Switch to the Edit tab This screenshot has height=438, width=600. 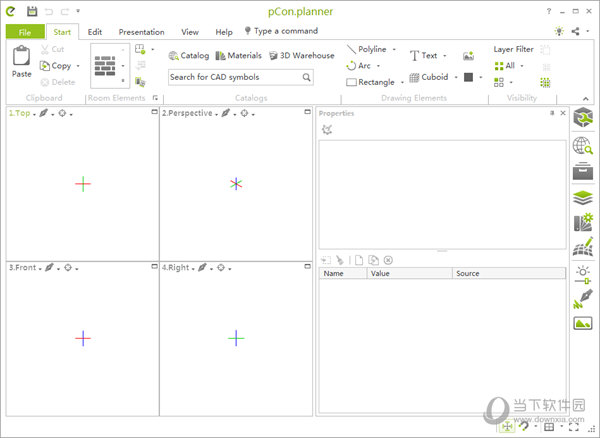[x=95, y=32]
